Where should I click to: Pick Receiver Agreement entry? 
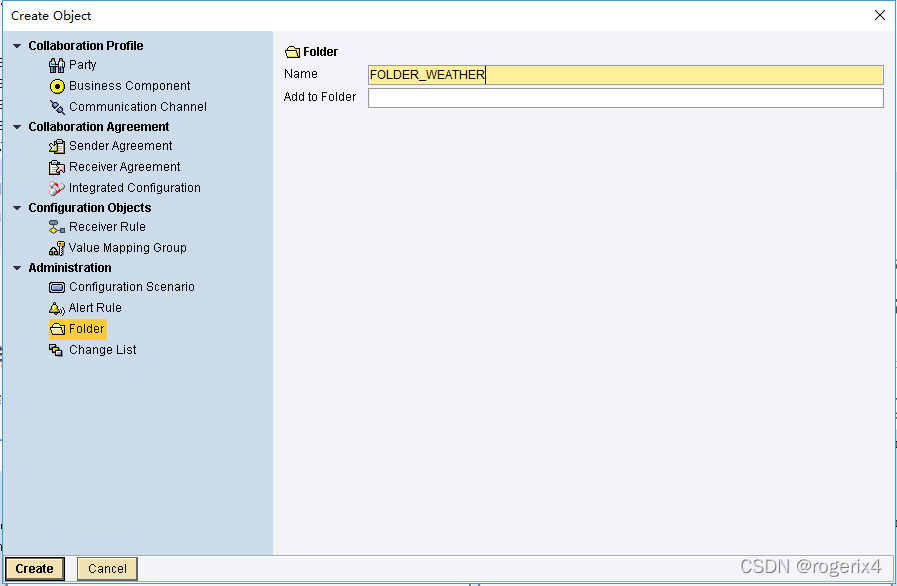pyautogui.click(x=124, y=167)
